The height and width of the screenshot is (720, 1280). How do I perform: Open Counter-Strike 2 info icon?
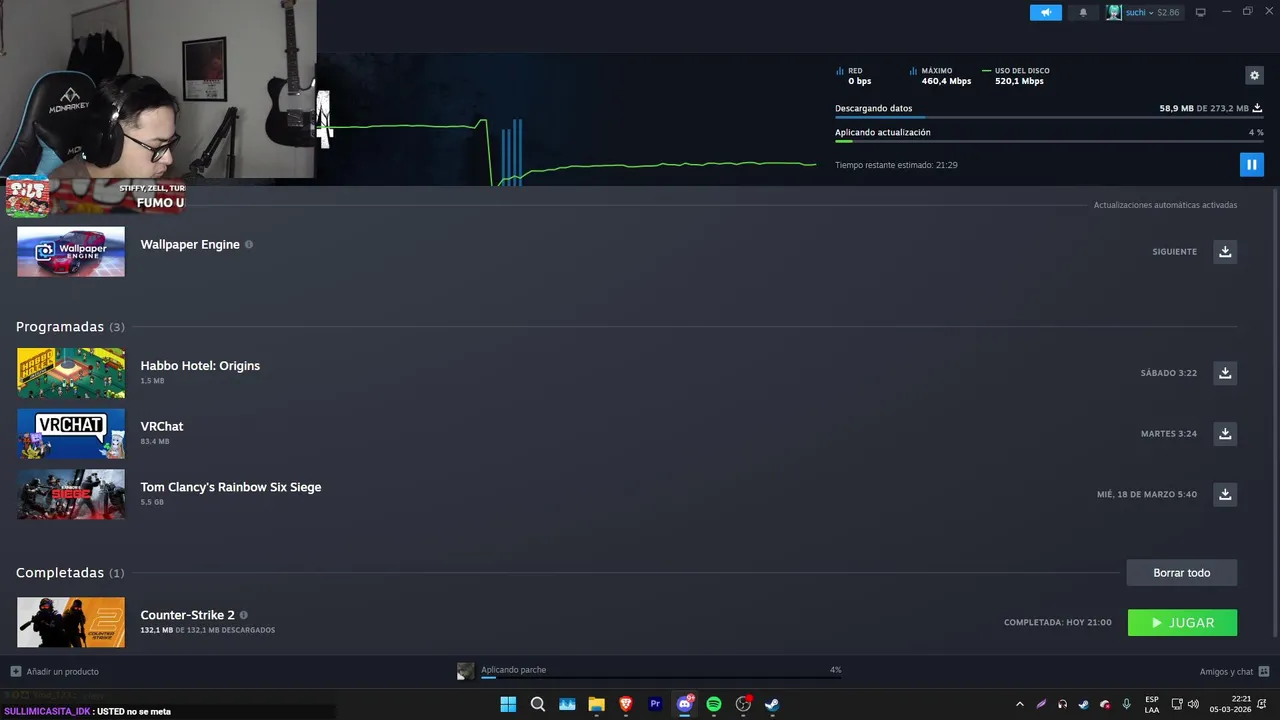click(x=243, y=615)
